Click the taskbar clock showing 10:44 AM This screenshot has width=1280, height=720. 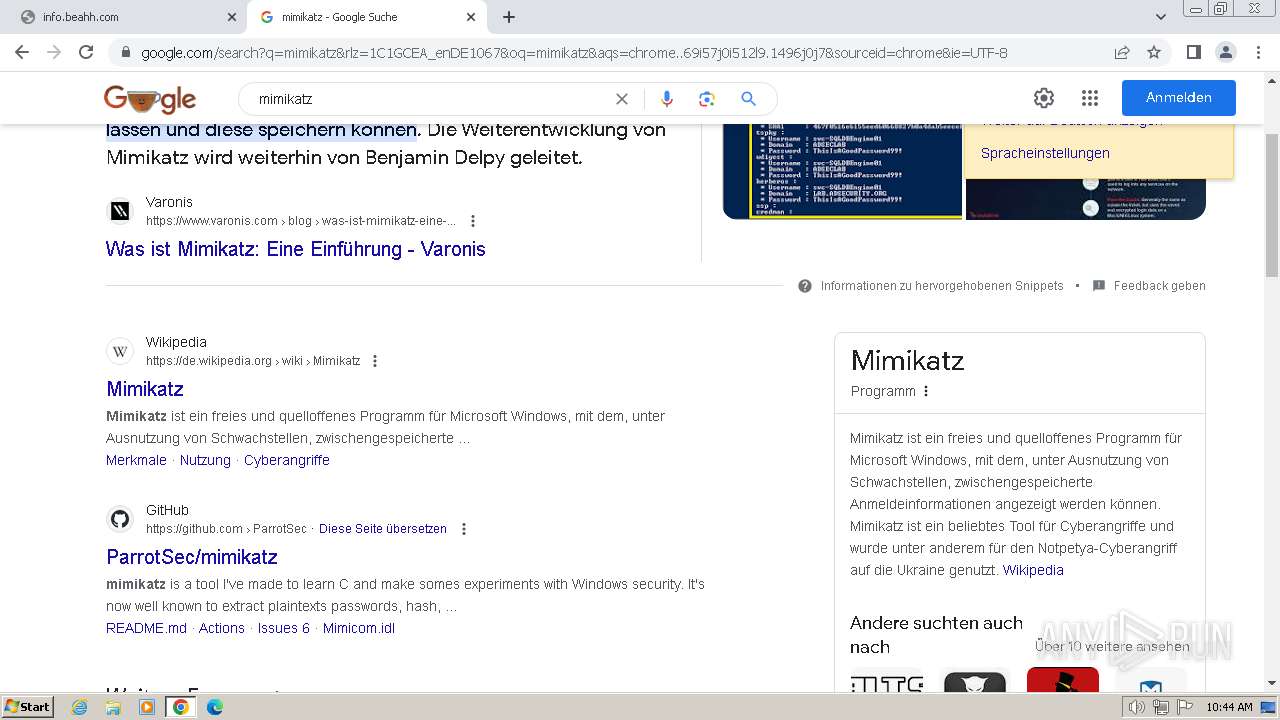click(1229, 707)
